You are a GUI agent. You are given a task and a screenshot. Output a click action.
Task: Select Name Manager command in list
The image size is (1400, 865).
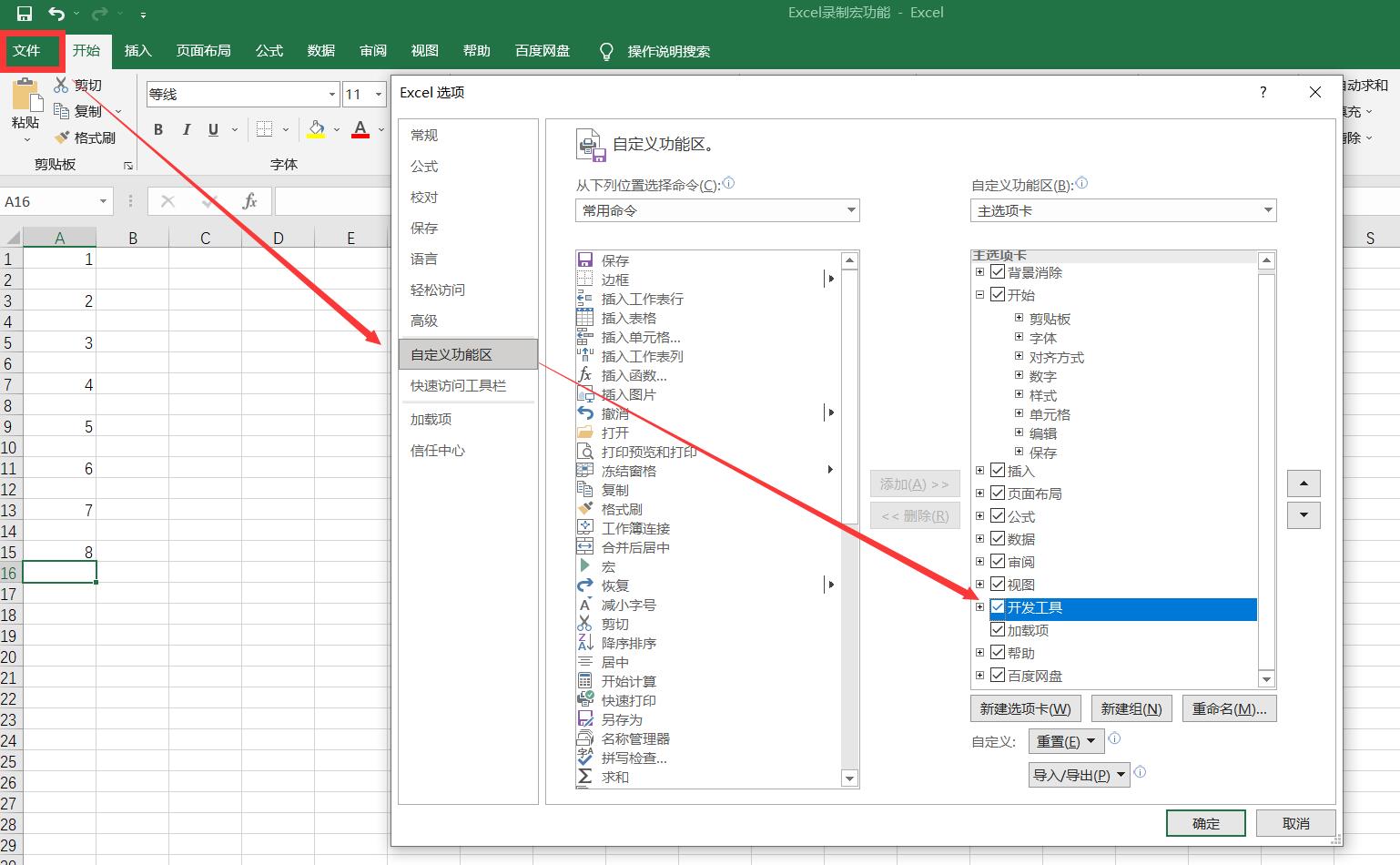(635, 738)
